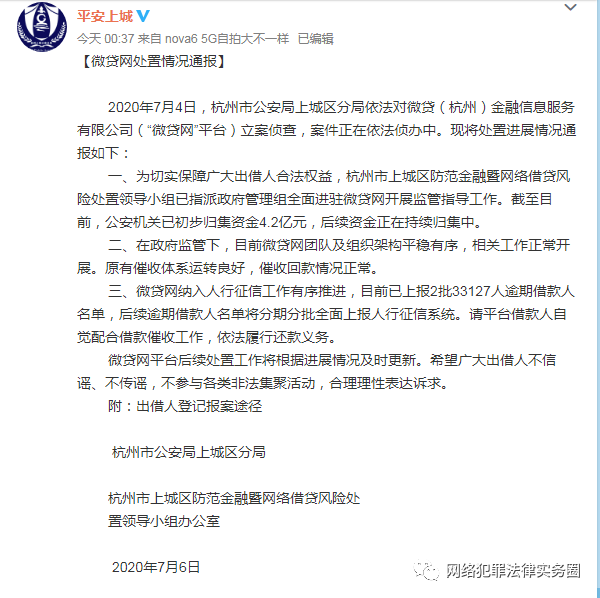
Task: Expand the post options chevron menu
Action: click(x=570, y=7)
